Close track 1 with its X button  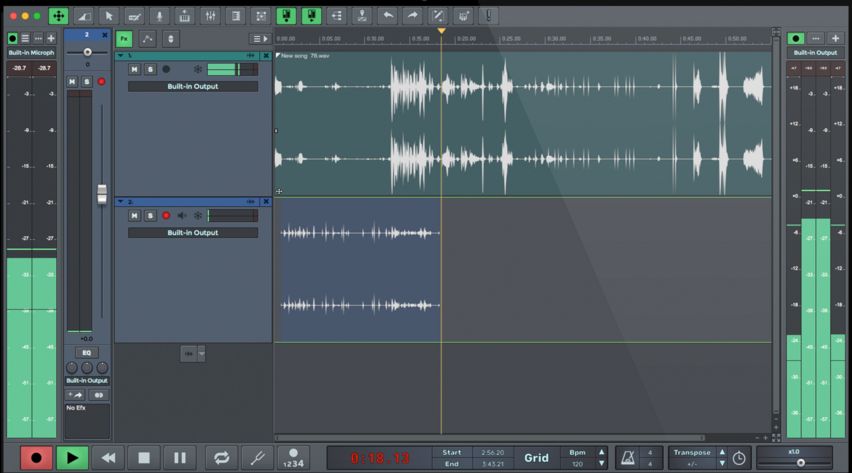(x=266, y=55)
